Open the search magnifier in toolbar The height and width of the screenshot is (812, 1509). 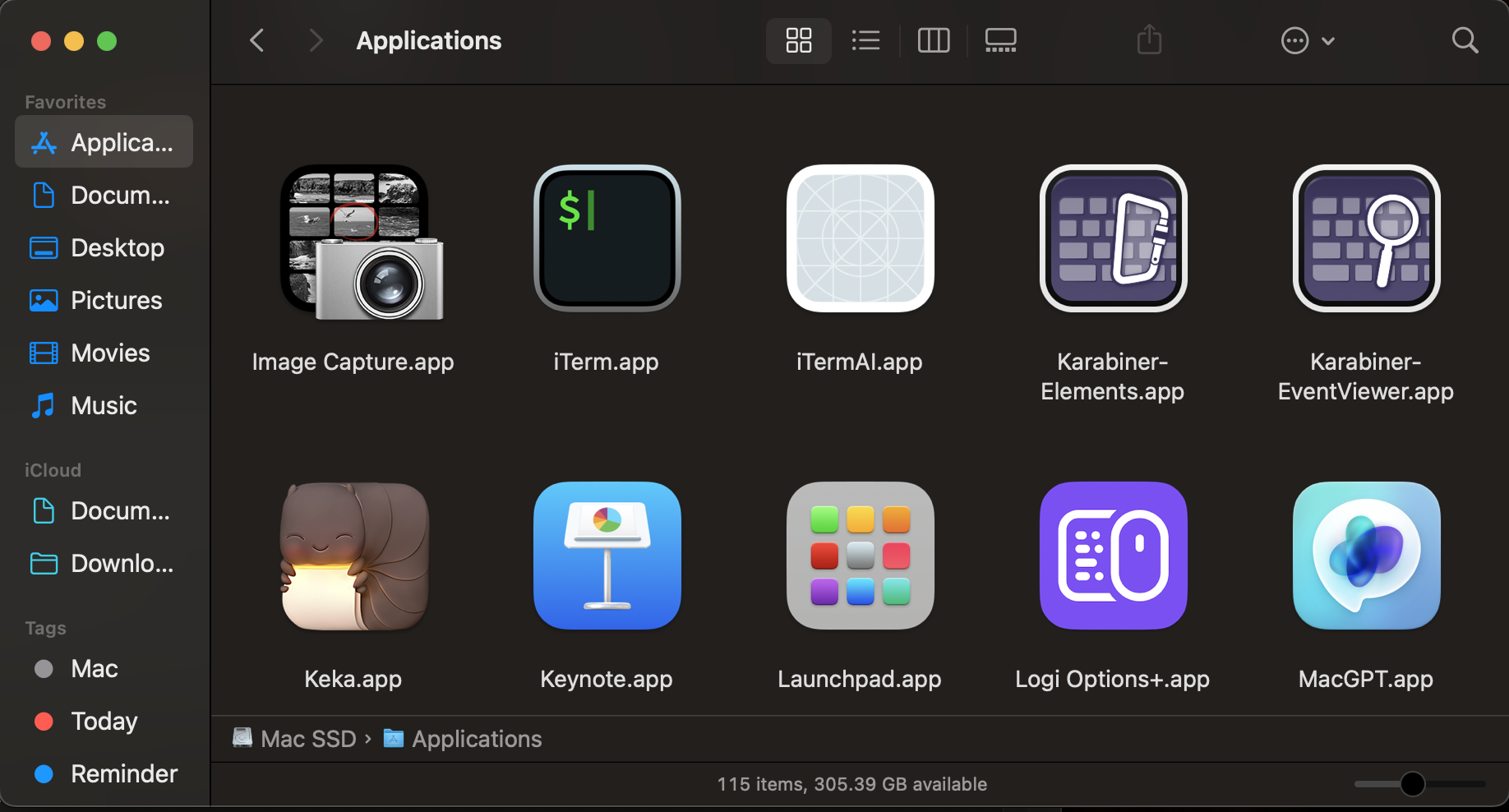1465,40
